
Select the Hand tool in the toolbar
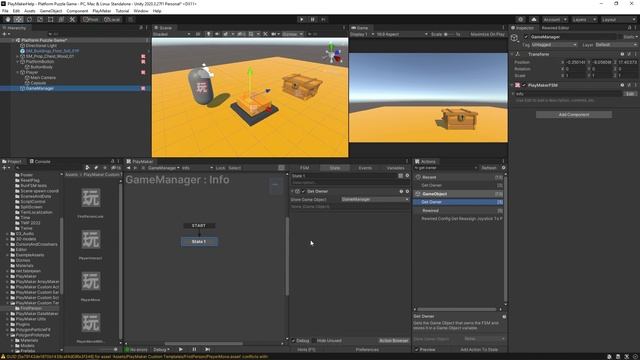[x=8, y=19]
